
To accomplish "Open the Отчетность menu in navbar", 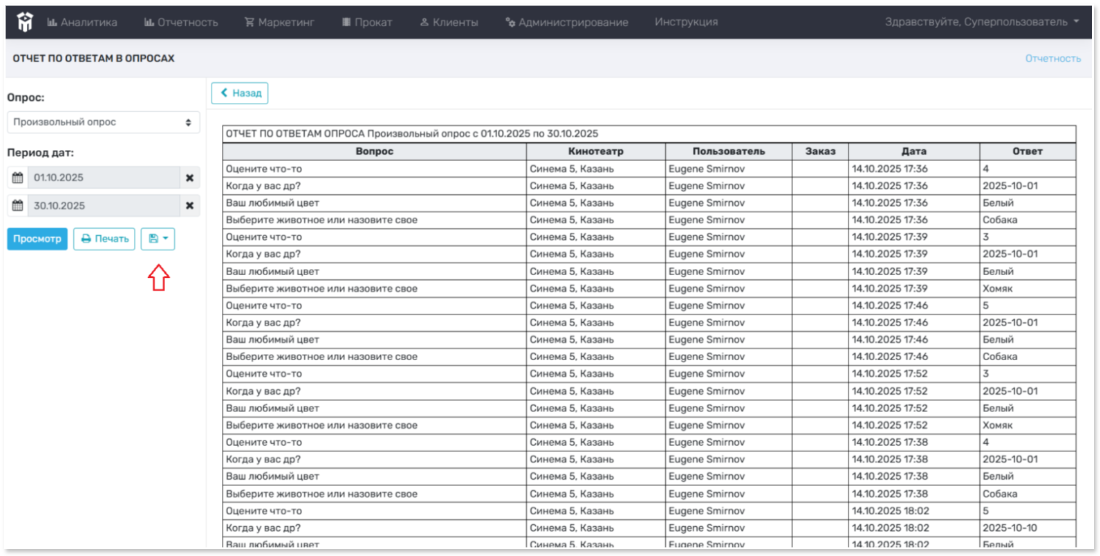I will tap(181, 22).
